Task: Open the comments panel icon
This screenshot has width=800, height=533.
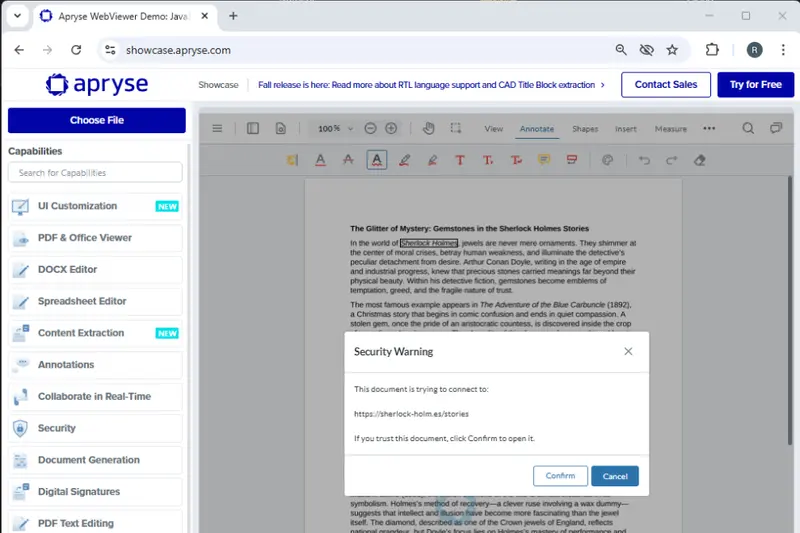Action: coord(776,128)
